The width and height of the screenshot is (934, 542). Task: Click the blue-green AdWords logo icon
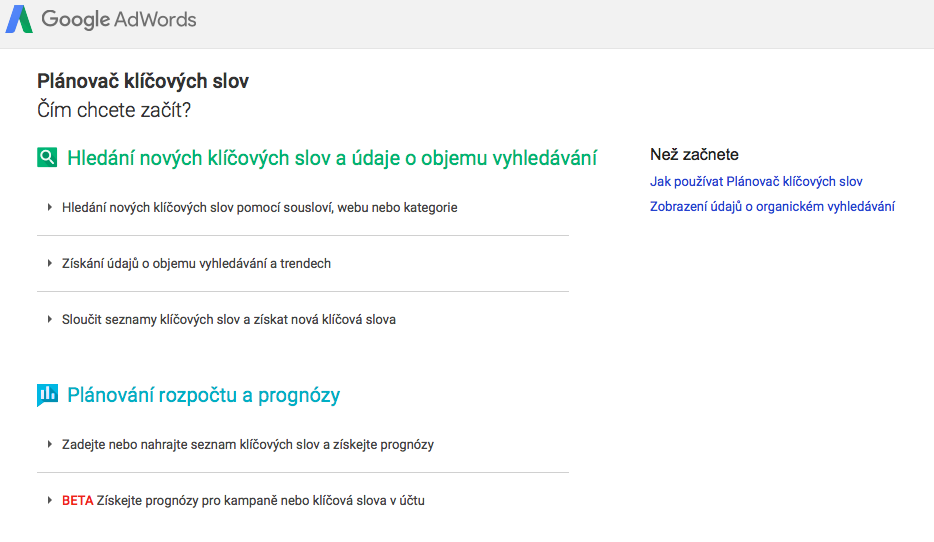coord(19,19)
